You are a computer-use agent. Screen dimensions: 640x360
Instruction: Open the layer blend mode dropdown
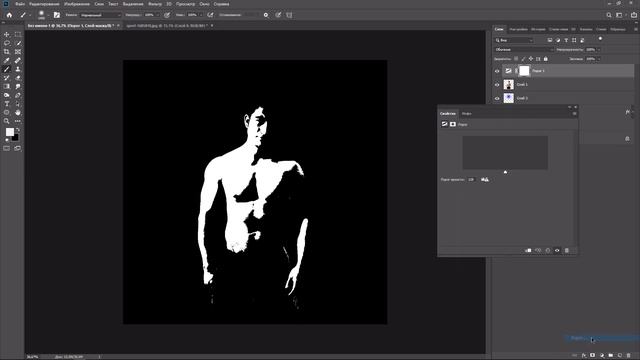tap(524, 49)
